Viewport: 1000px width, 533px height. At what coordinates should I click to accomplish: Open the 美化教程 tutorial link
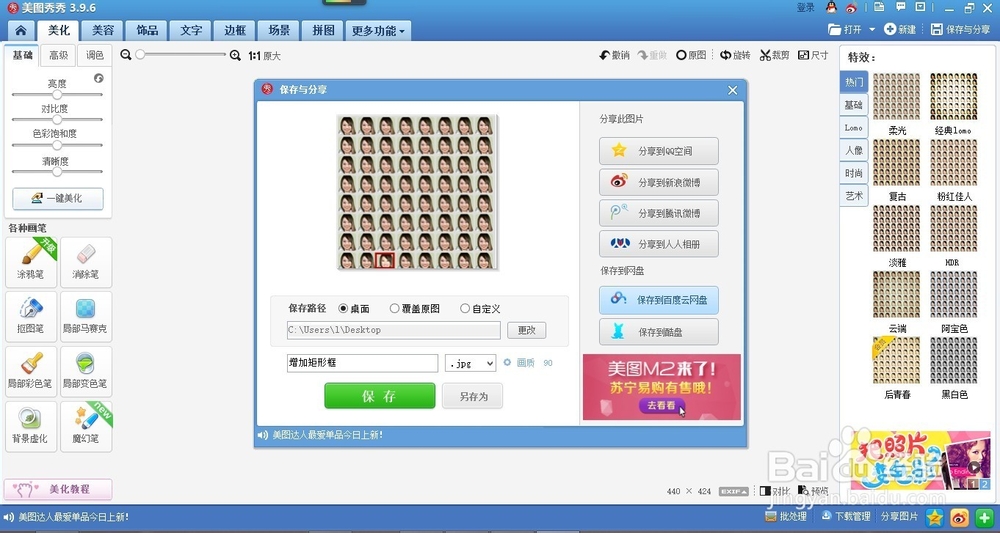tap(58, 489)
